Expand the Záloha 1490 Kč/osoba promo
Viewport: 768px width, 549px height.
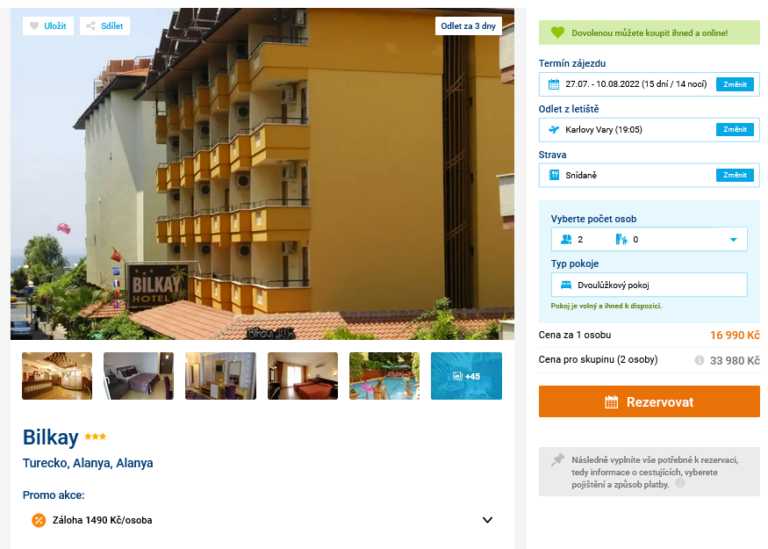(487, 520)
